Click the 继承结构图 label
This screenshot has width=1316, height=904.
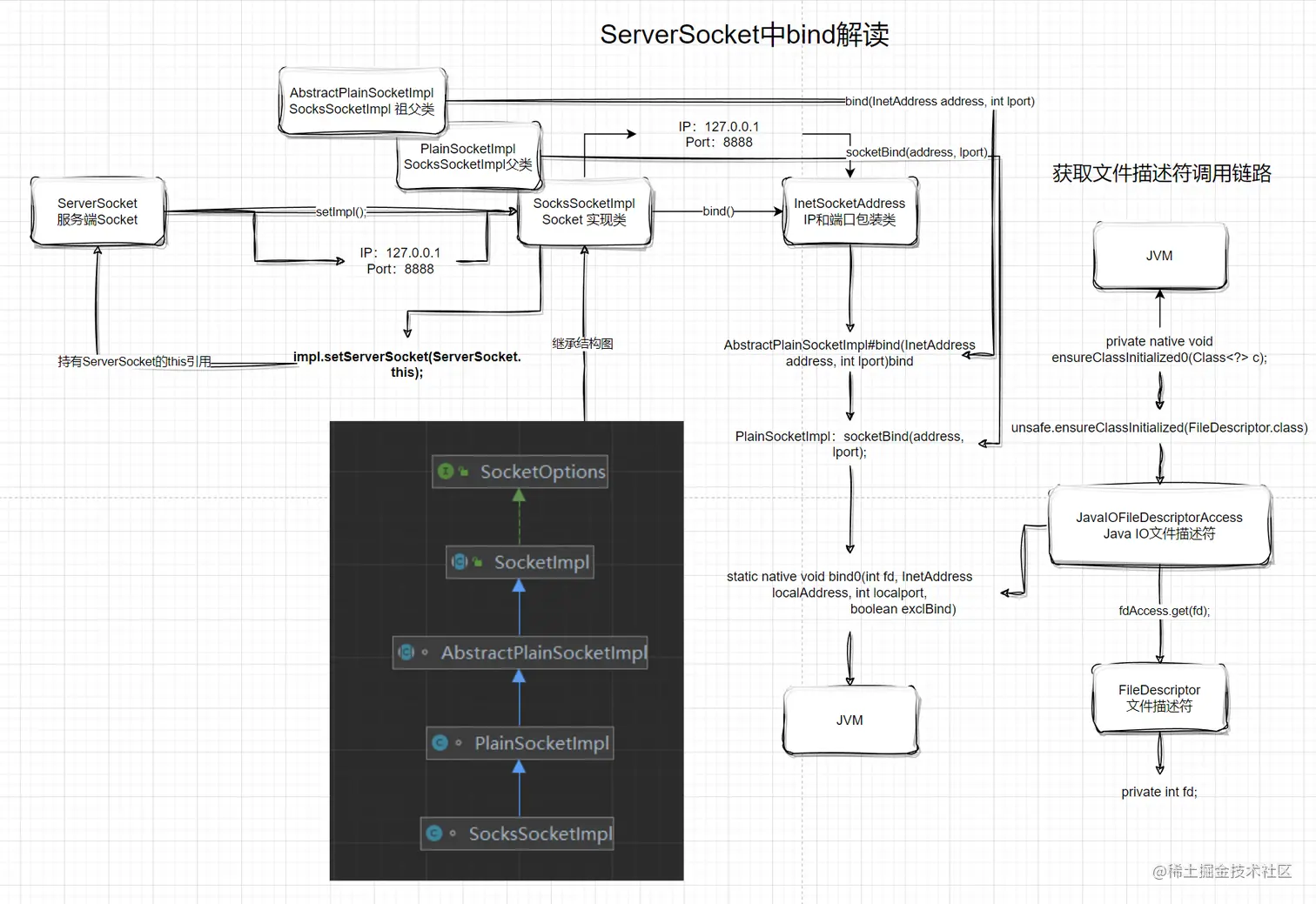tap(582, 343)
